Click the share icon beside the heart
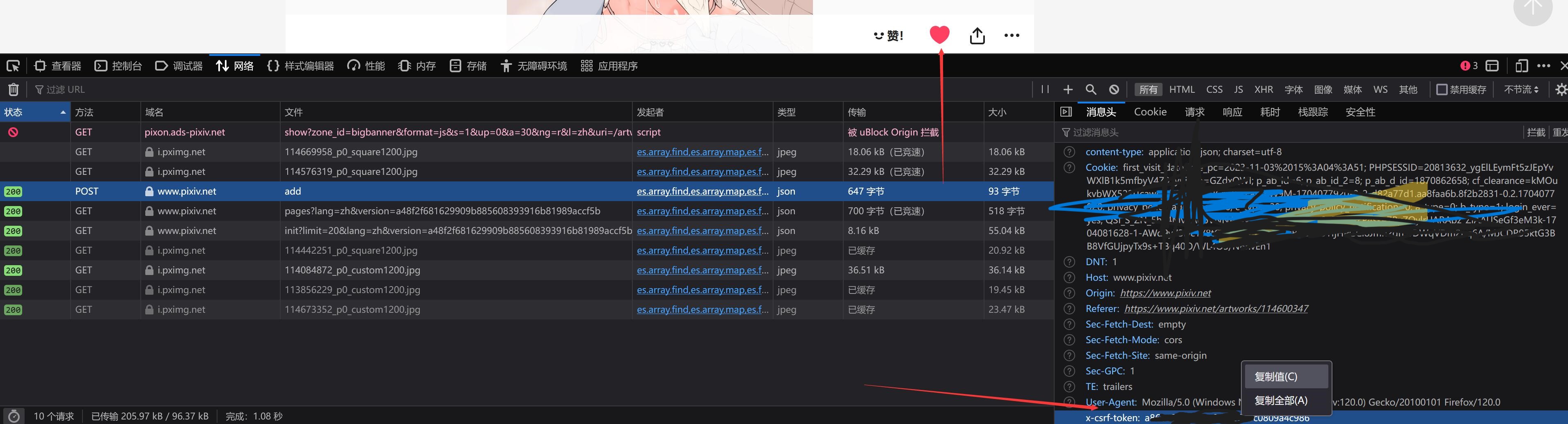Viewport: 1568px width, 424px height. (977, 35)
